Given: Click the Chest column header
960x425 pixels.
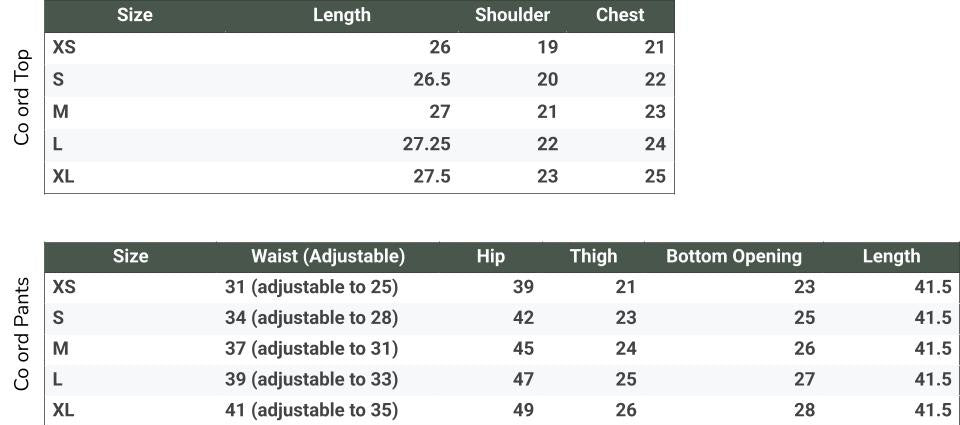Looking at the screenshot, I should tap(620, 15).
